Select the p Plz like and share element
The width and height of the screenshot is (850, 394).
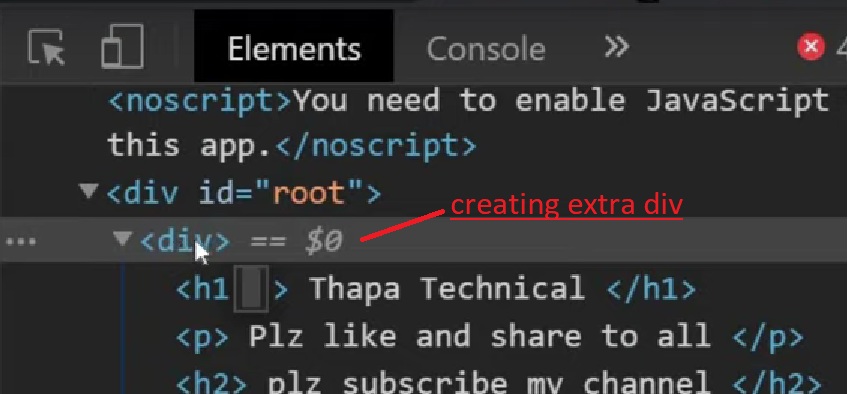489,336
